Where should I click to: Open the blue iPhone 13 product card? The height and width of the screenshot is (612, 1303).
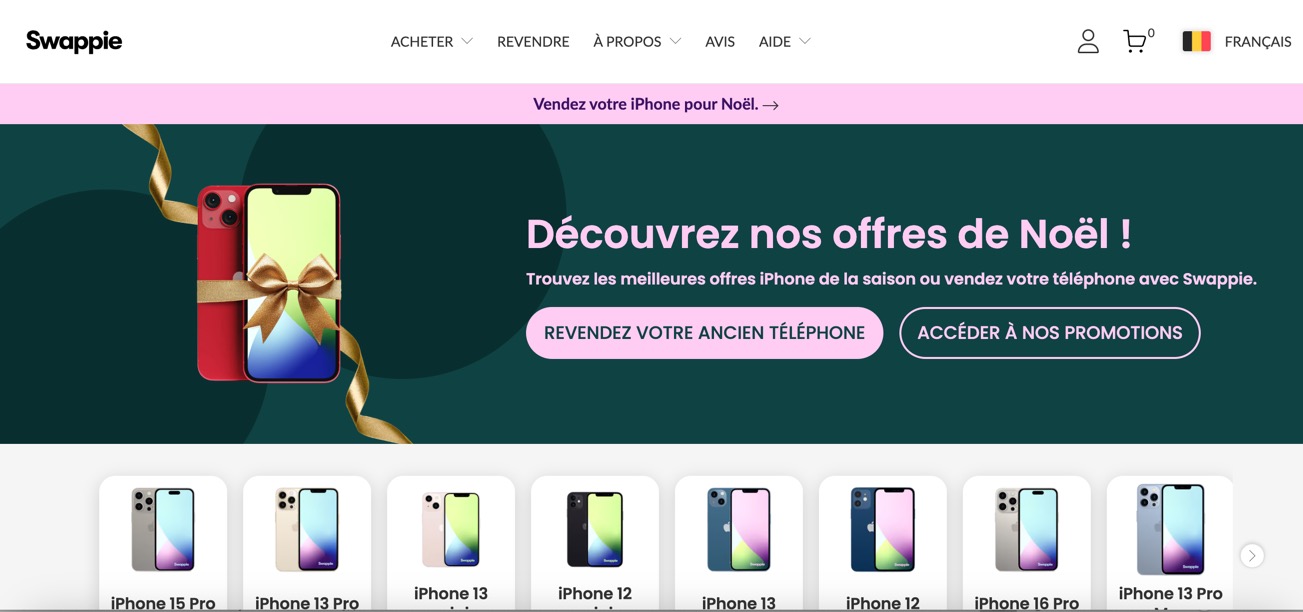[x=739, y=543]
